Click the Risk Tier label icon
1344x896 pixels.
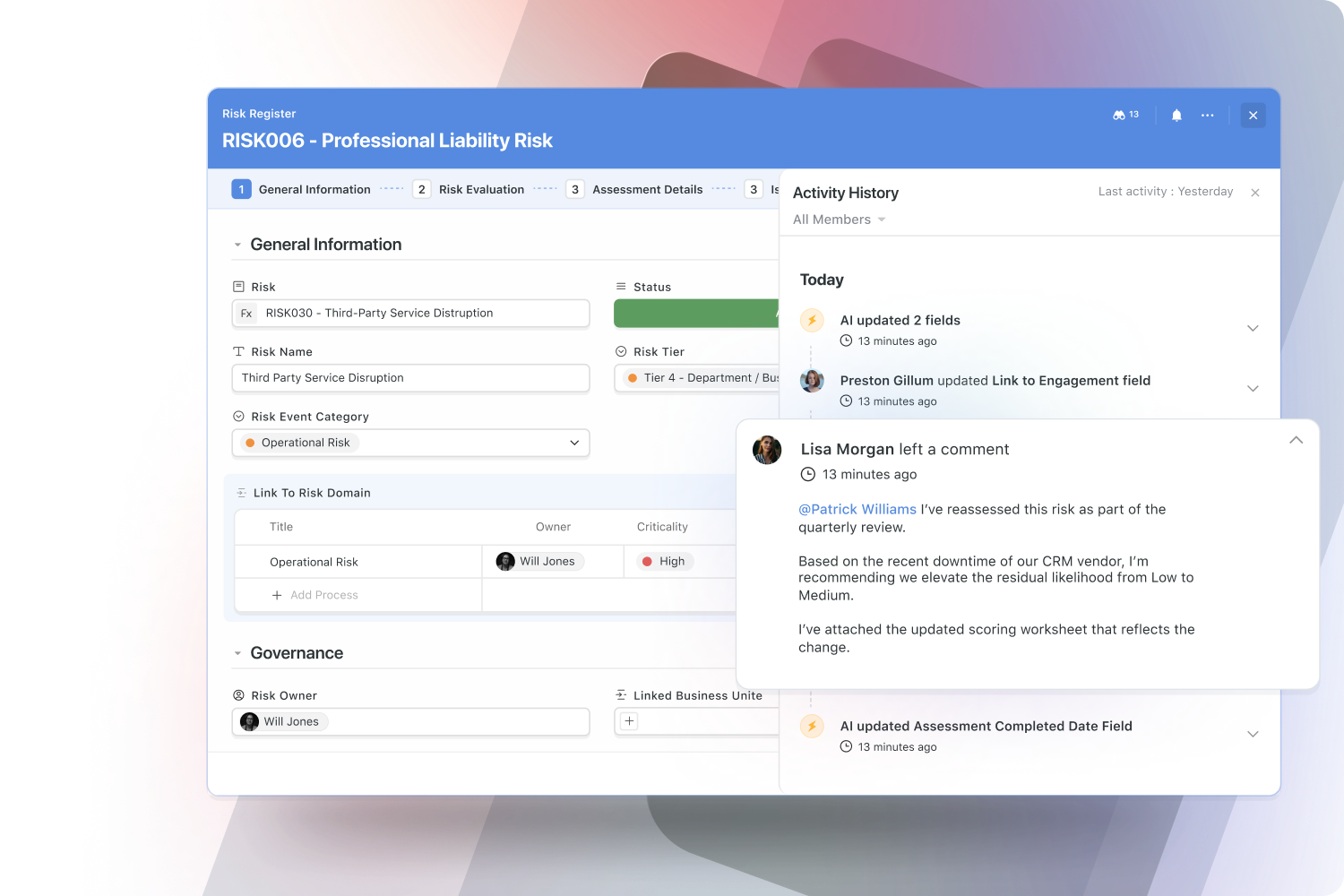pyautogui.click(x=621, y=351)
